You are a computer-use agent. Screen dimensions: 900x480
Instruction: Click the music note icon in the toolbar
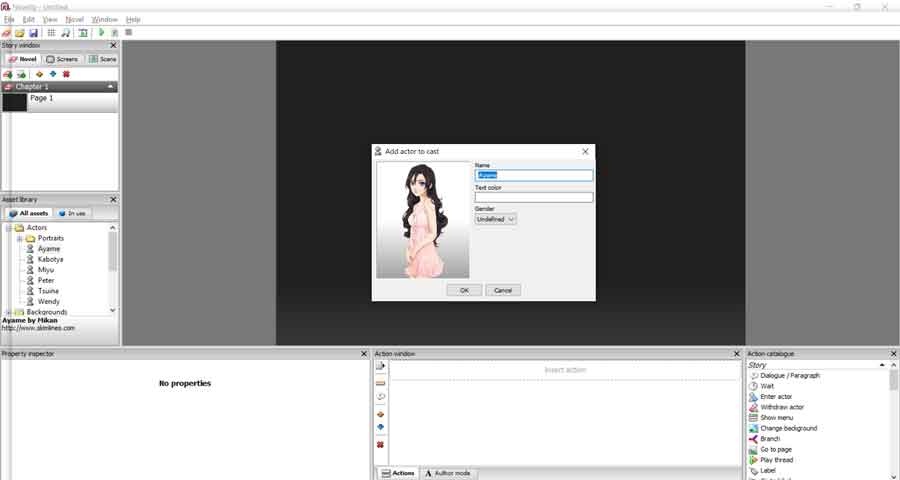65,33
